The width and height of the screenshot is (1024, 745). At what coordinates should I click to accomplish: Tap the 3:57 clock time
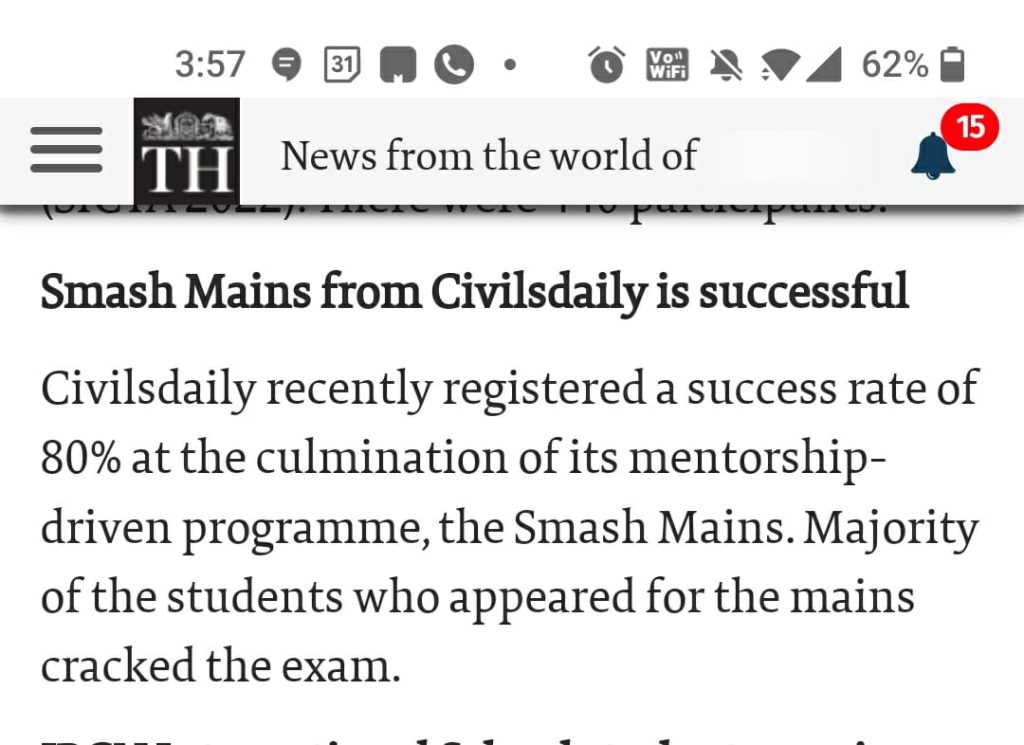pyautogui.click(x=209, y=65)
